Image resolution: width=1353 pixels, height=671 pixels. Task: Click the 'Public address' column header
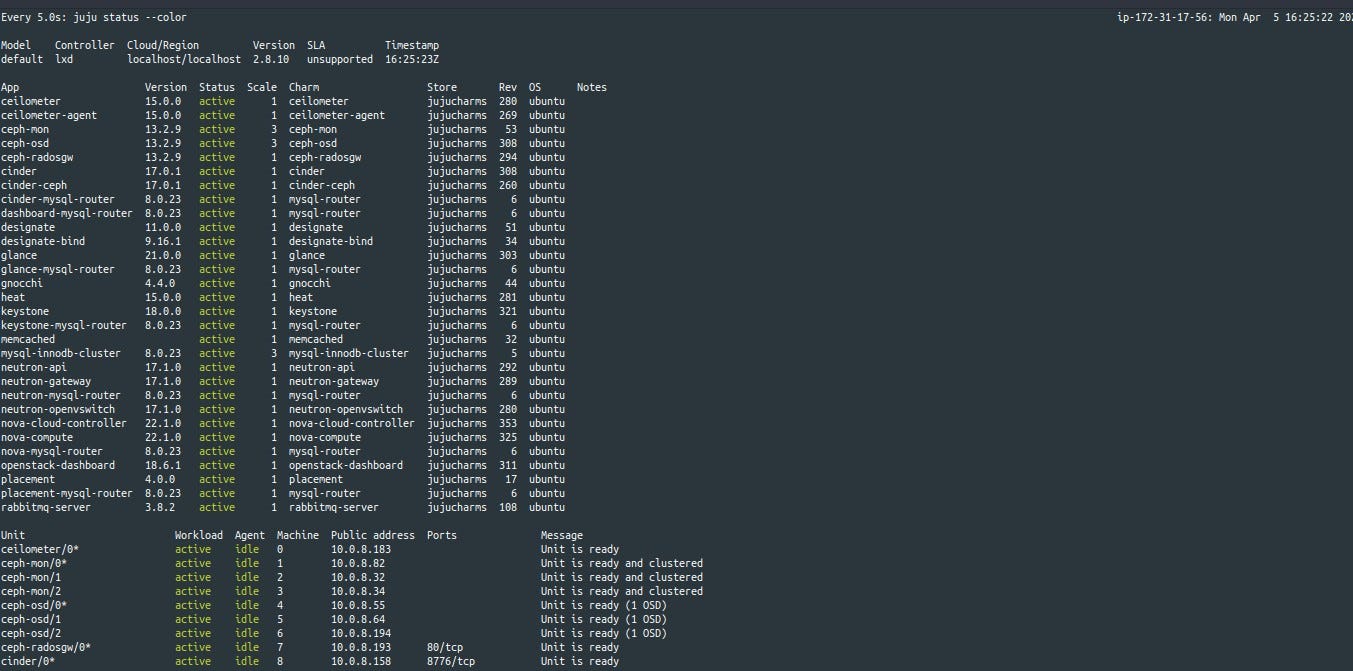[373, 535]
